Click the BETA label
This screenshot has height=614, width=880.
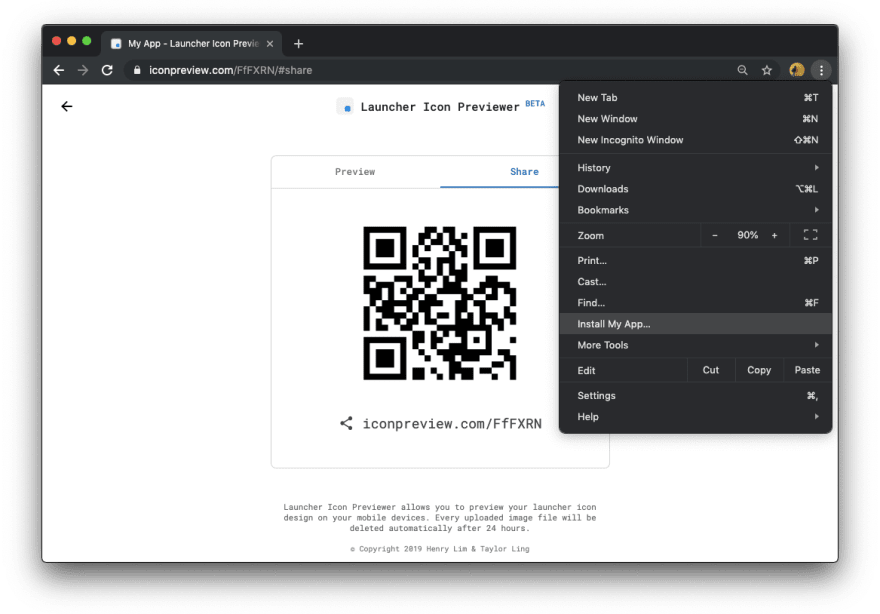(535, 103)
